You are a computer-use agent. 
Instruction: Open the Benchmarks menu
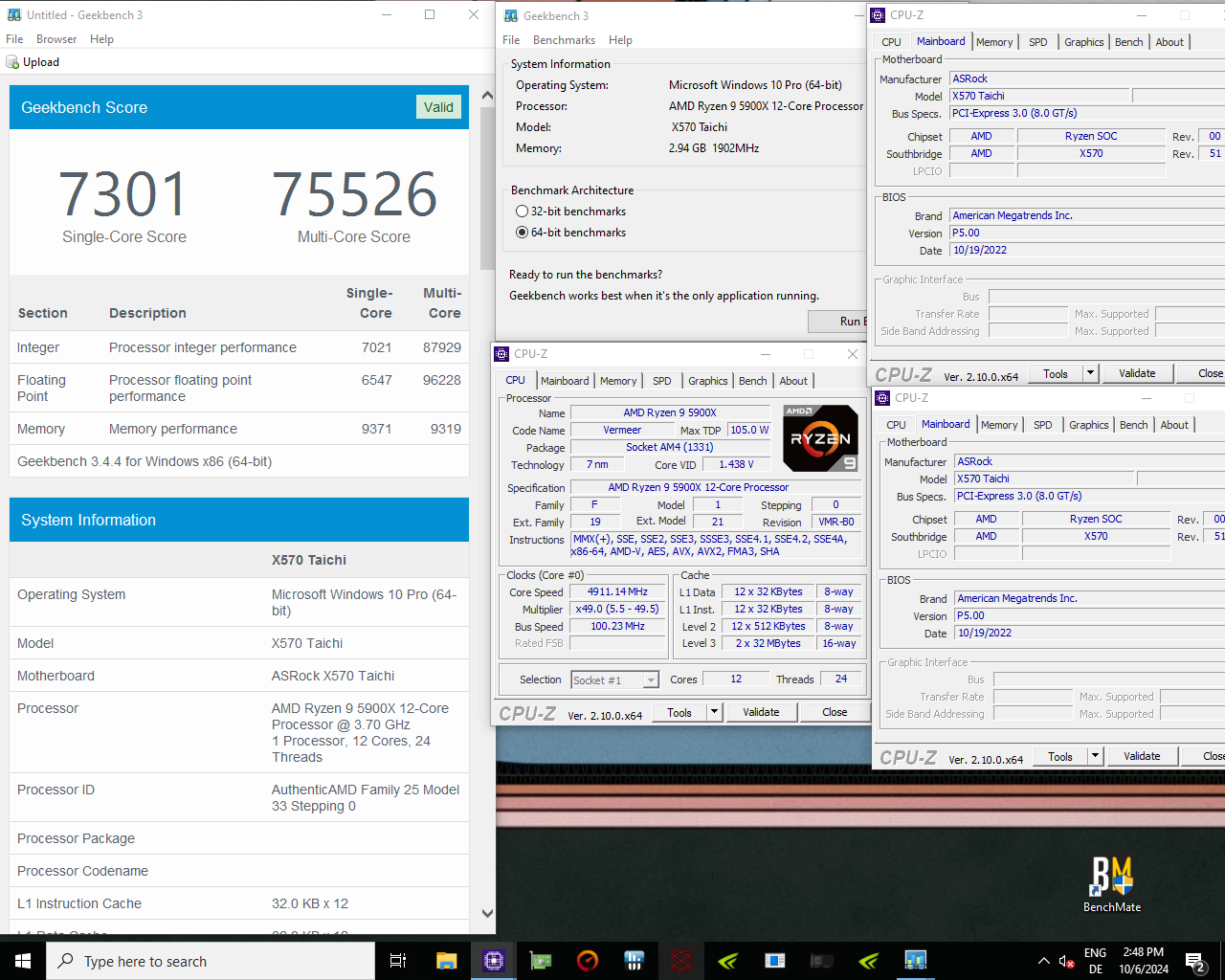(x=564, y=40)
